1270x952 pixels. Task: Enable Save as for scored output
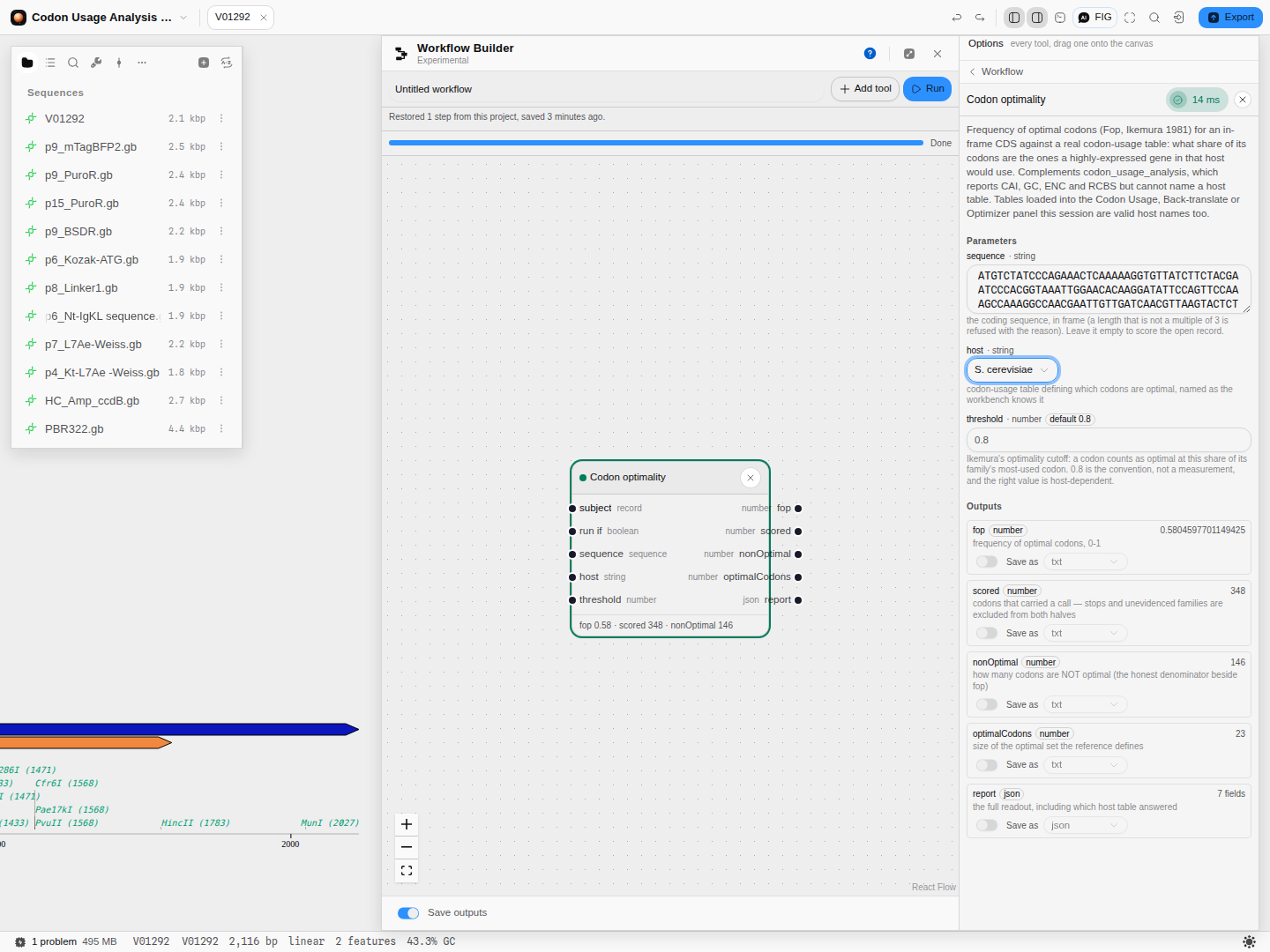point(987,633)
